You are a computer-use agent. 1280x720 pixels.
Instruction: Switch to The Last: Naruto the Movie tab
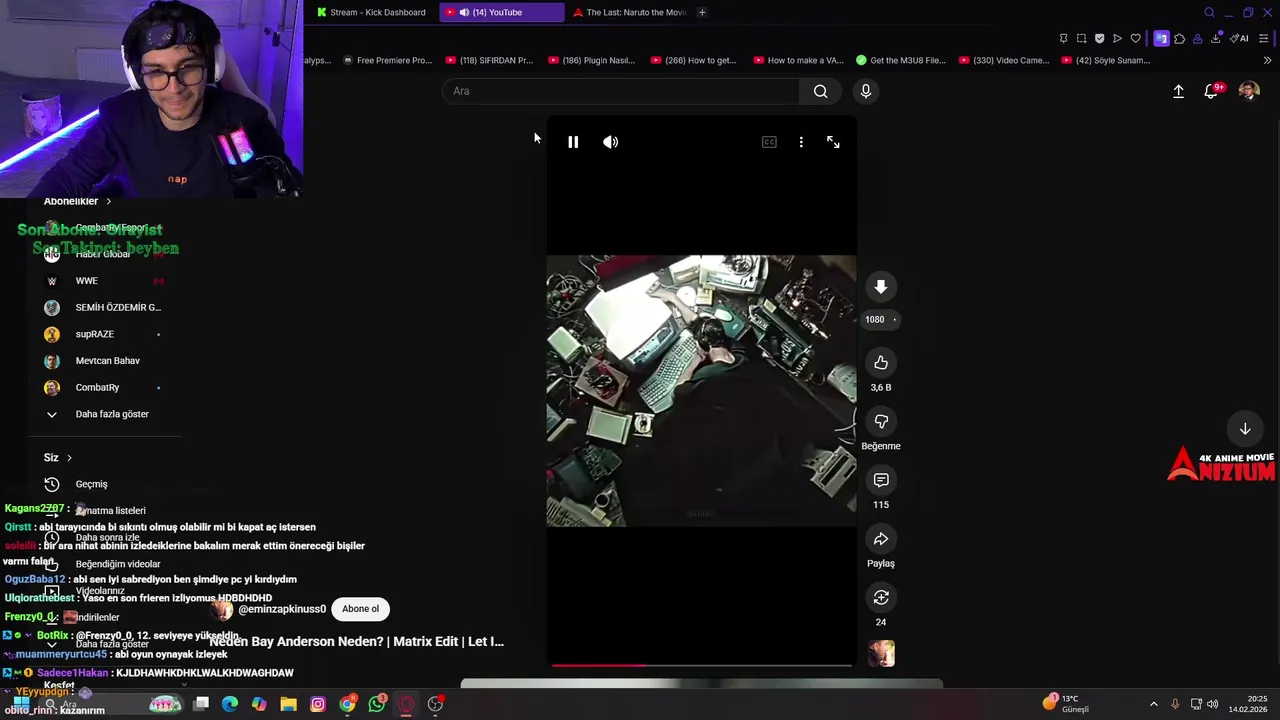click(x=630, y=12)
